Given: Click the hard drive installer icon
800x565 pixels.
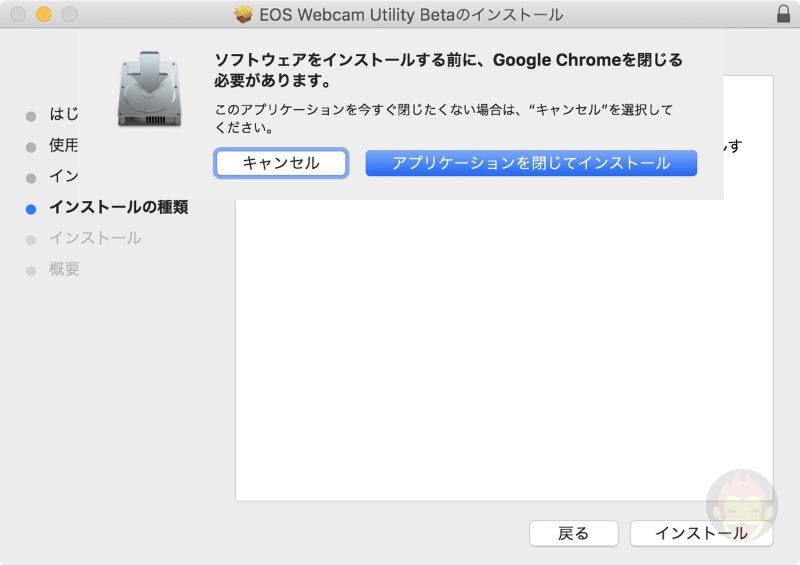Looking at the screenshot, I should pos(149,89).
